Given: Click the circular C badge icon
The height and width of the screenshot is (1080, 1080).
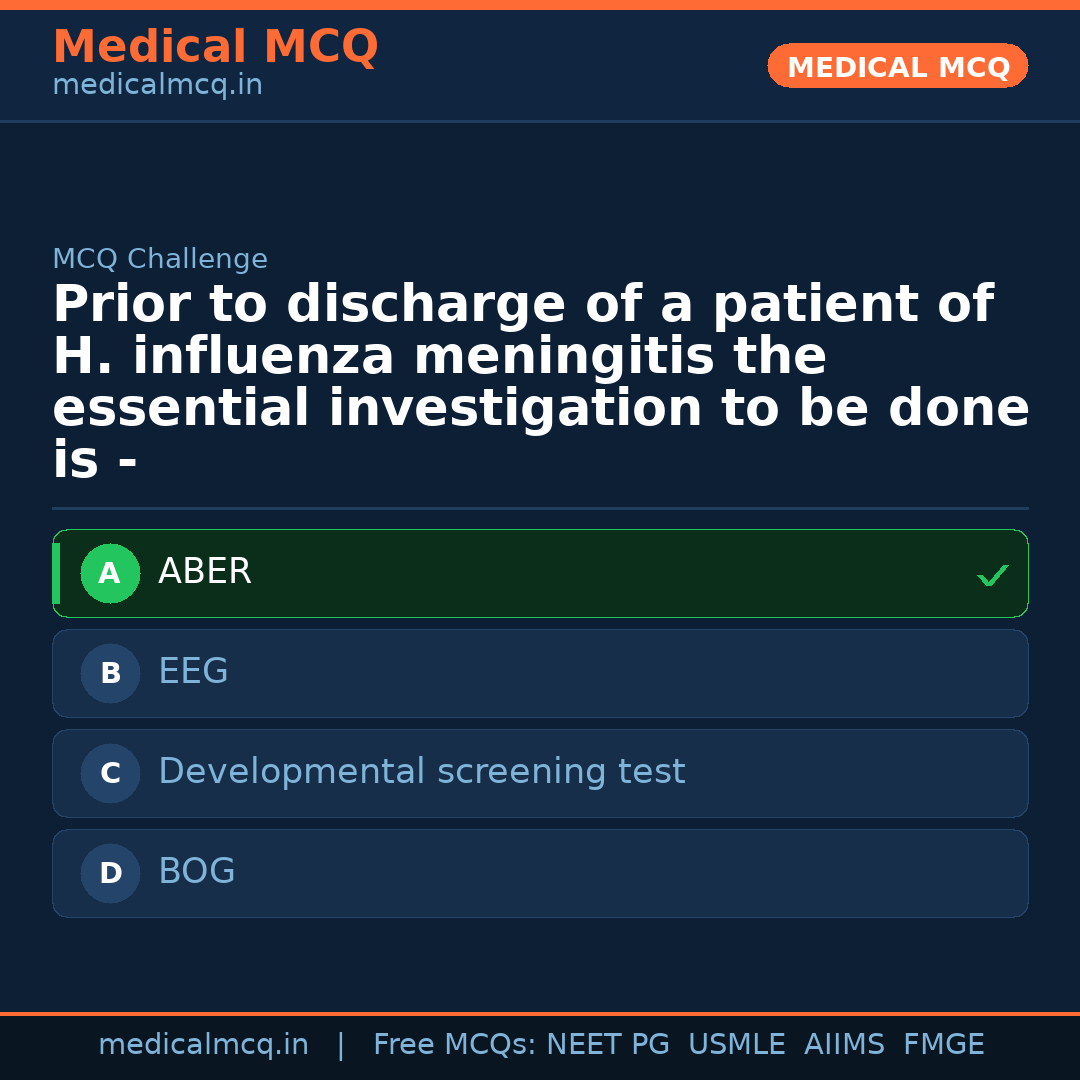Looking at the screenshot, I should 110,773.
